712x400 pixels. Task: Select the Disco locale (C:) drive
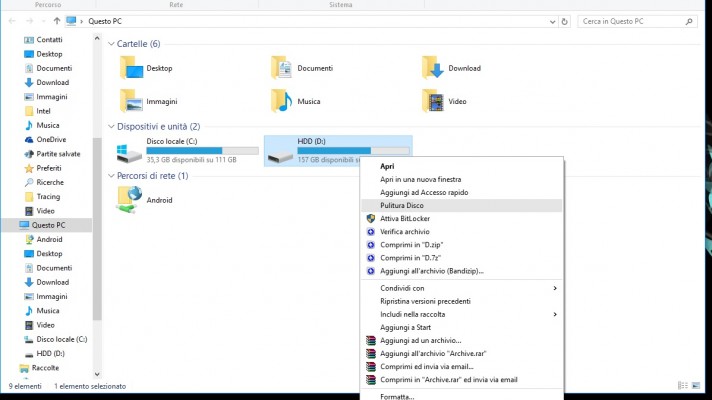point(185,151)
